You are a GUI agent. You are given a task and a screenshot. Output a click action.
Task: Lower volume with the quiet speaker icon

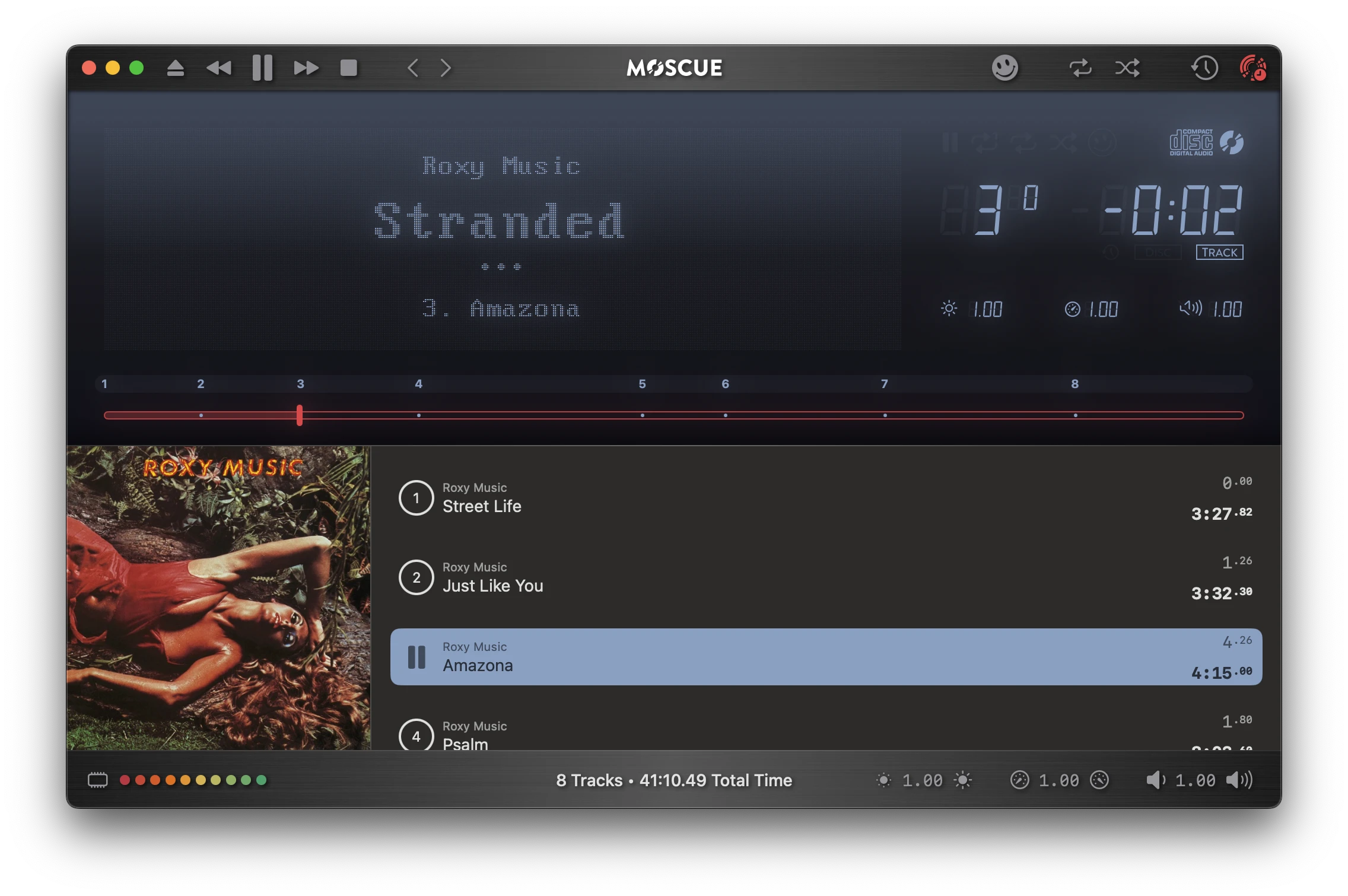pyautogui.click(x=1155, y=780)
